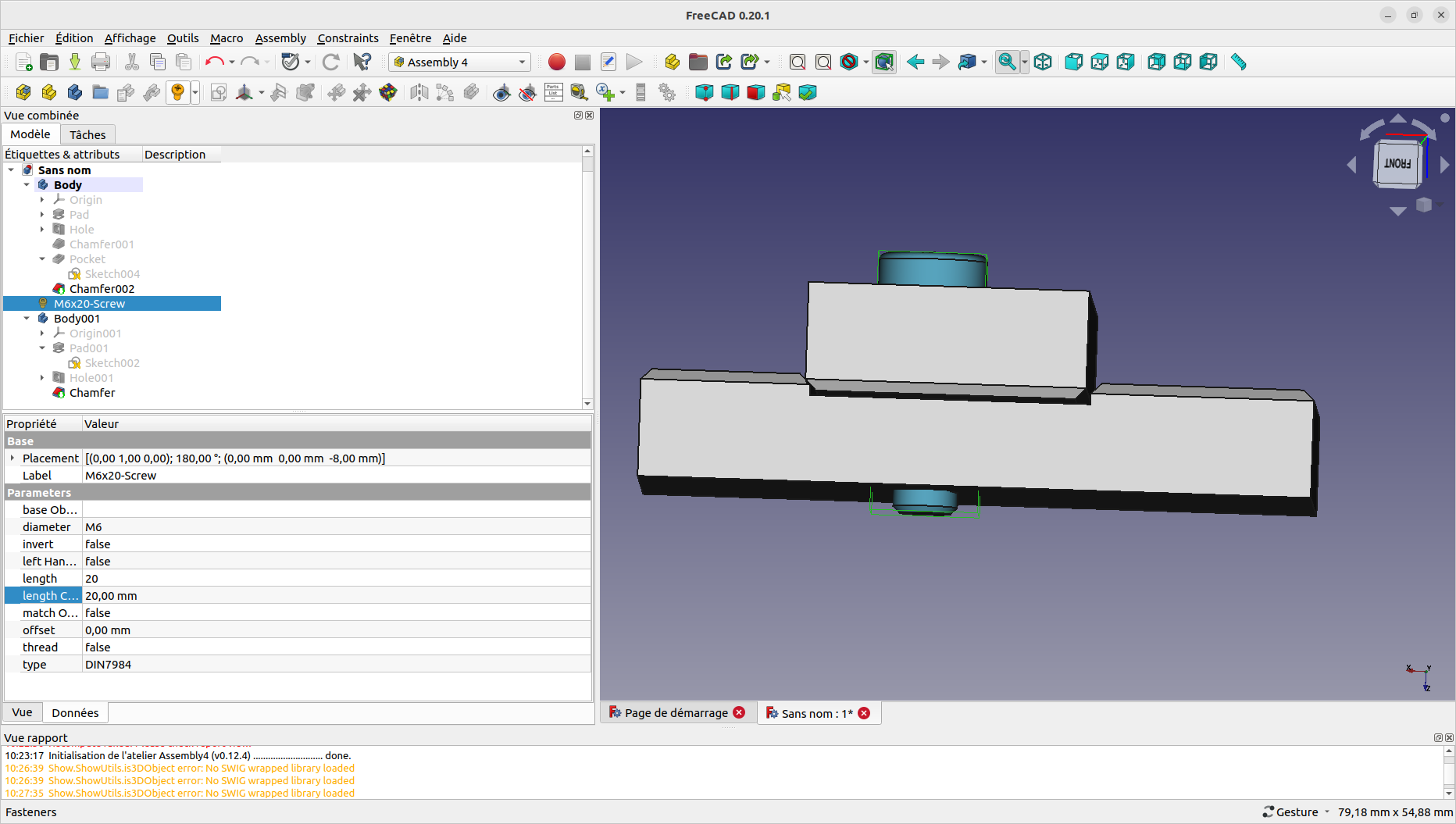1456x824 pixels.
Task: Select Chamfer002 in the model tree
Action: click(102, 289)
